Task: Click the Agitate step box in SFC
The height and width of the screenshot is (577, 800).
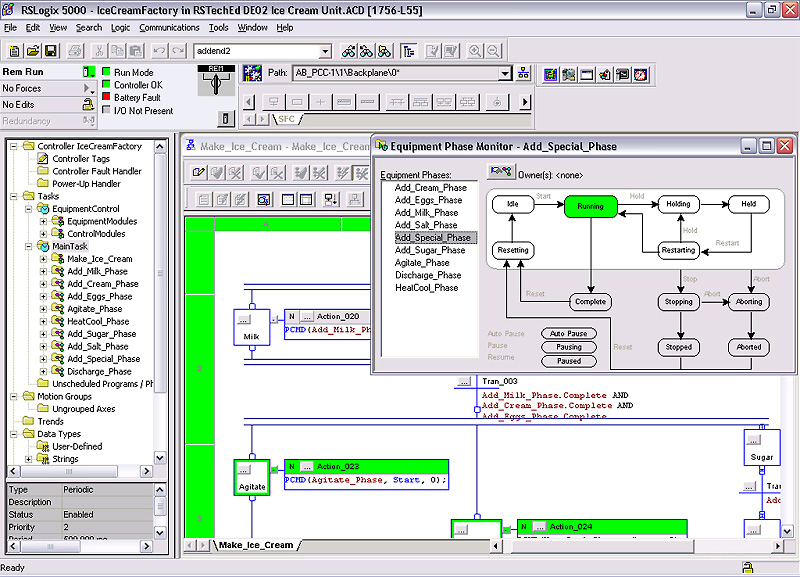Action: tap(252, 478)
